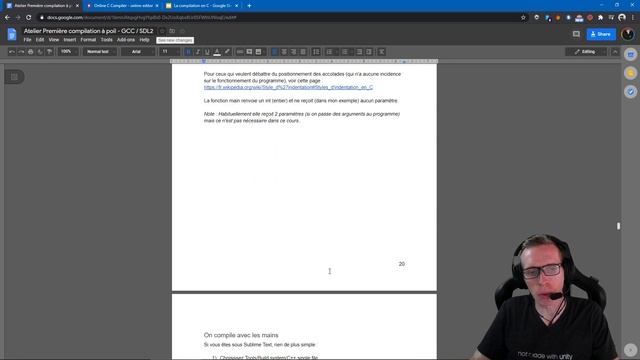Click the vertical scrollbar thumb
This screenshot has width=640, height=360.
(618, 226)
